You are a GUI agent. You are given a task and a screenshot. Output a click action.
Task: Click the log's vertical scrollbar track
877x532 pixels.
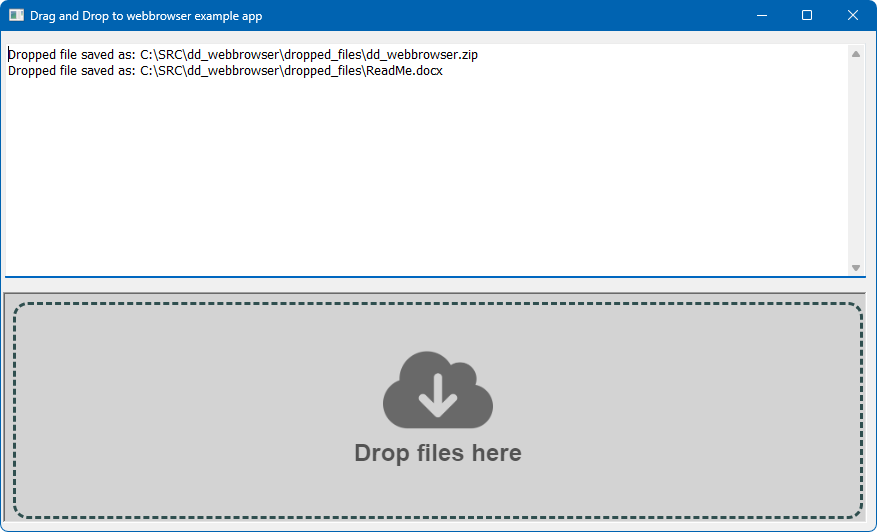click(855, 160)
